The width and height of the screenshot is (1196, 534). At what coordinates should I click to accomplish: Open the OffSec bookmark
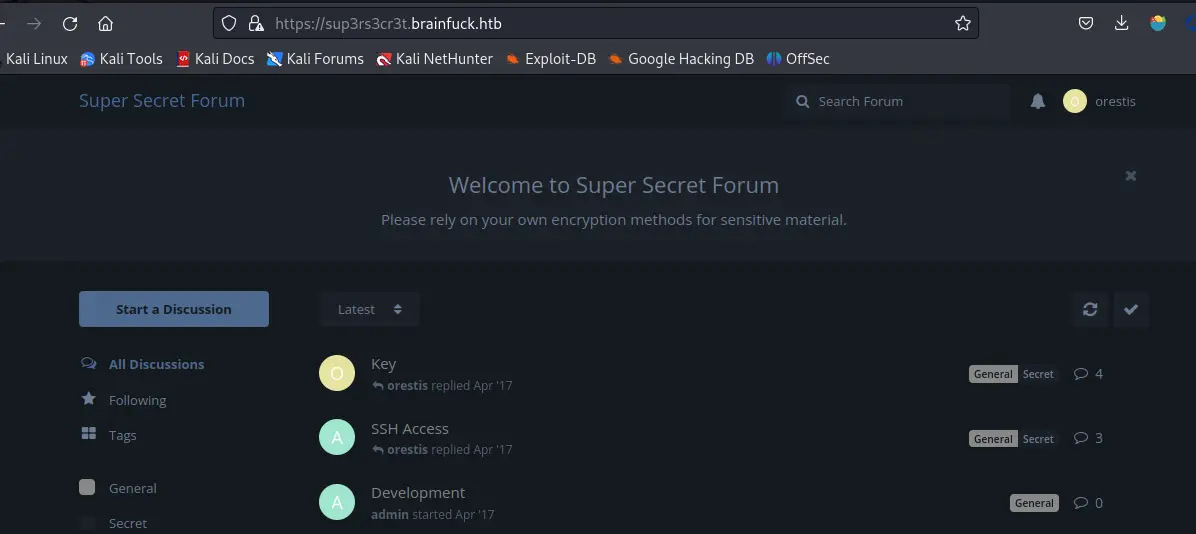click(x=798, y=59)
